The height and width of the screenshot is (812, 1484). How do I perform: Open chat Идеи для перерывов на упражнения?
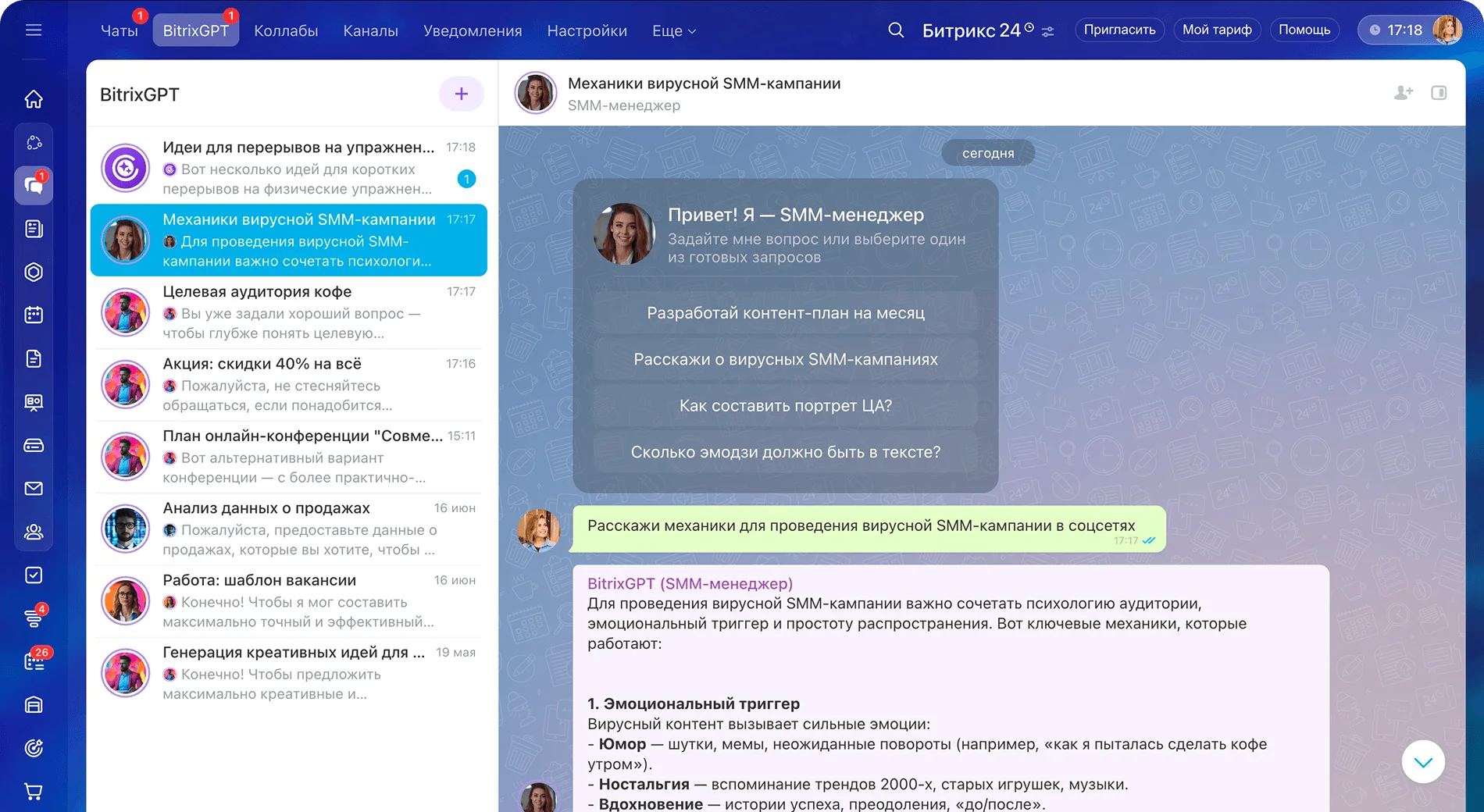click(289, 168)
